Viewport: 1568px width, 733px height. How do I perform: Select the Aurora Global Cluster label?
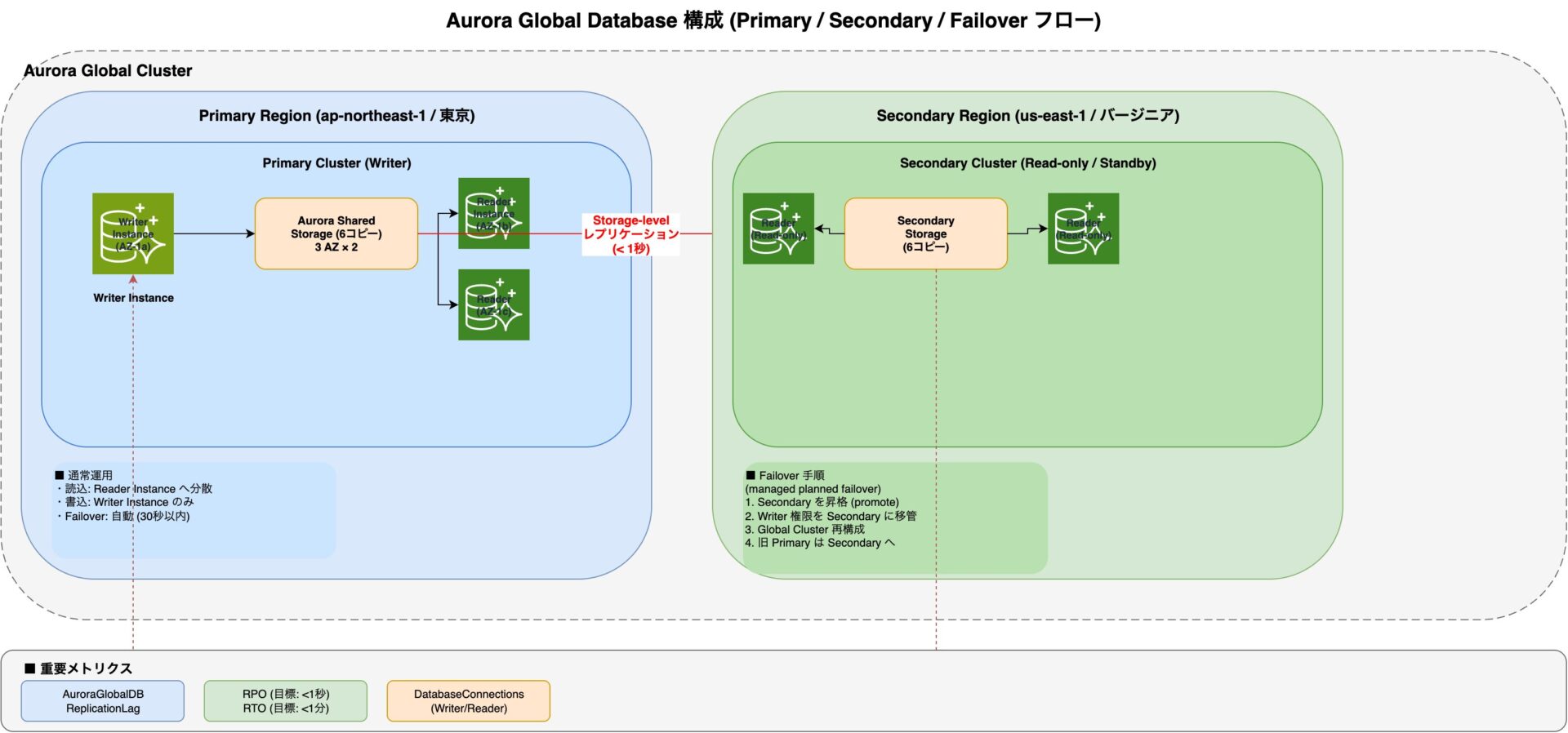pos(108,71)
